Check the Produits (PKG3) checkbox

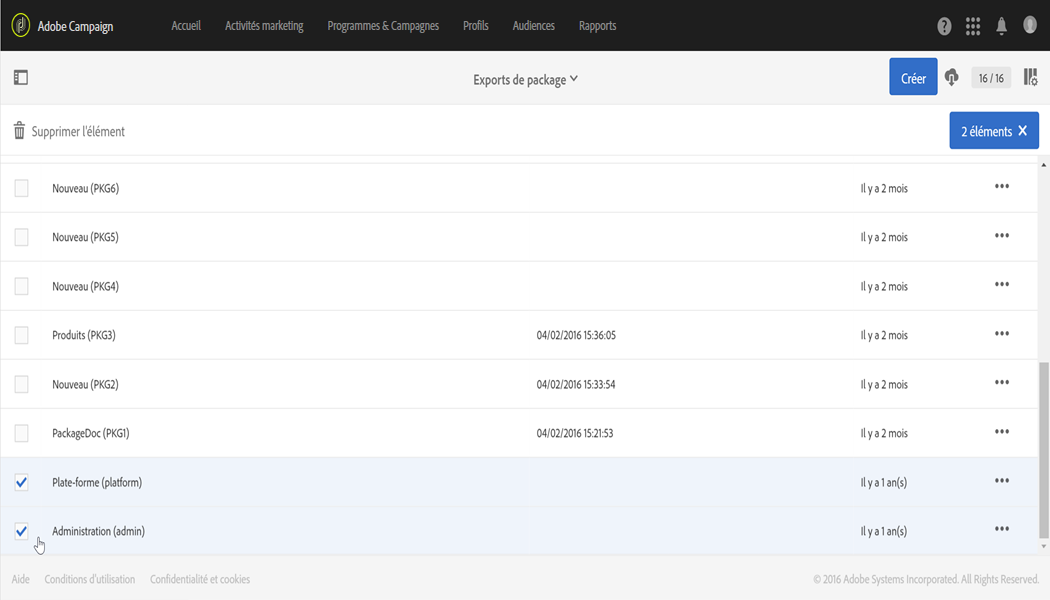pos(21,335)
